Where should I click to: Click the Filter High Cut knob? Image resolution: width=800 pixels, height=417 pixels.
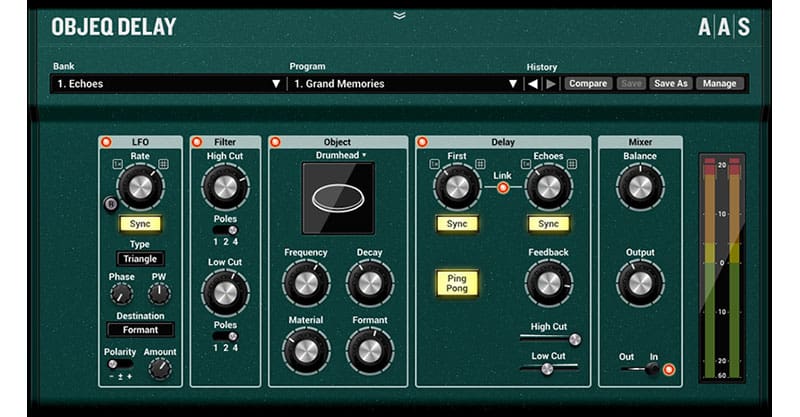click(x=225, y=187)
